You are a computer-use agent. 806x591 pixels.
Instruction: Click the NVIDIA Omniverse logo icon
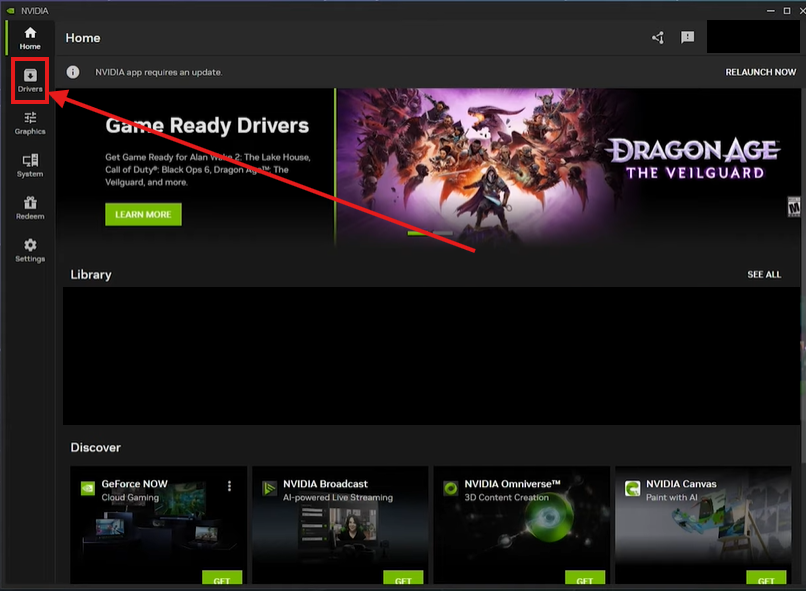pyautogui.click(x=451, y=488)
